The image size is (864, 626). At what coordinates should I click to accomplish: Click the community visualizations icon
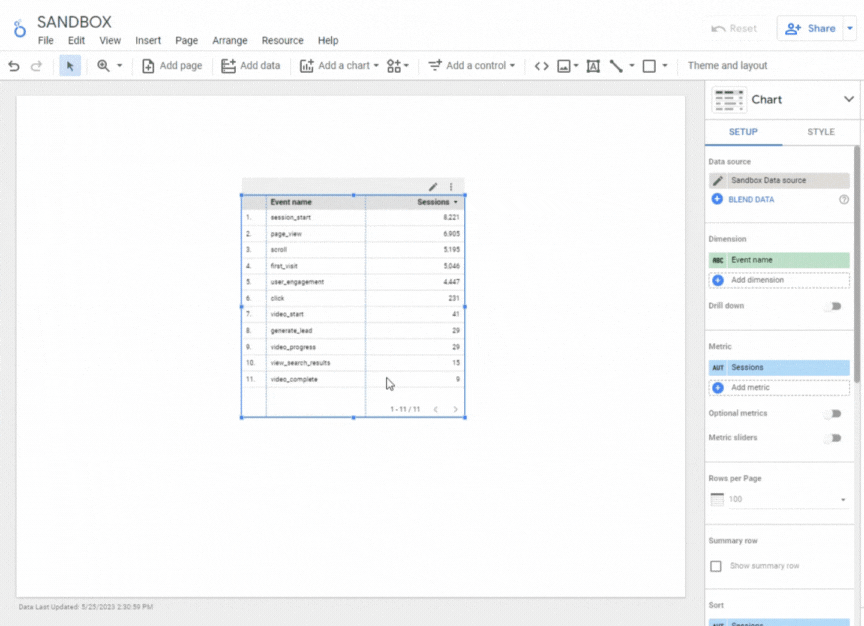393,66
